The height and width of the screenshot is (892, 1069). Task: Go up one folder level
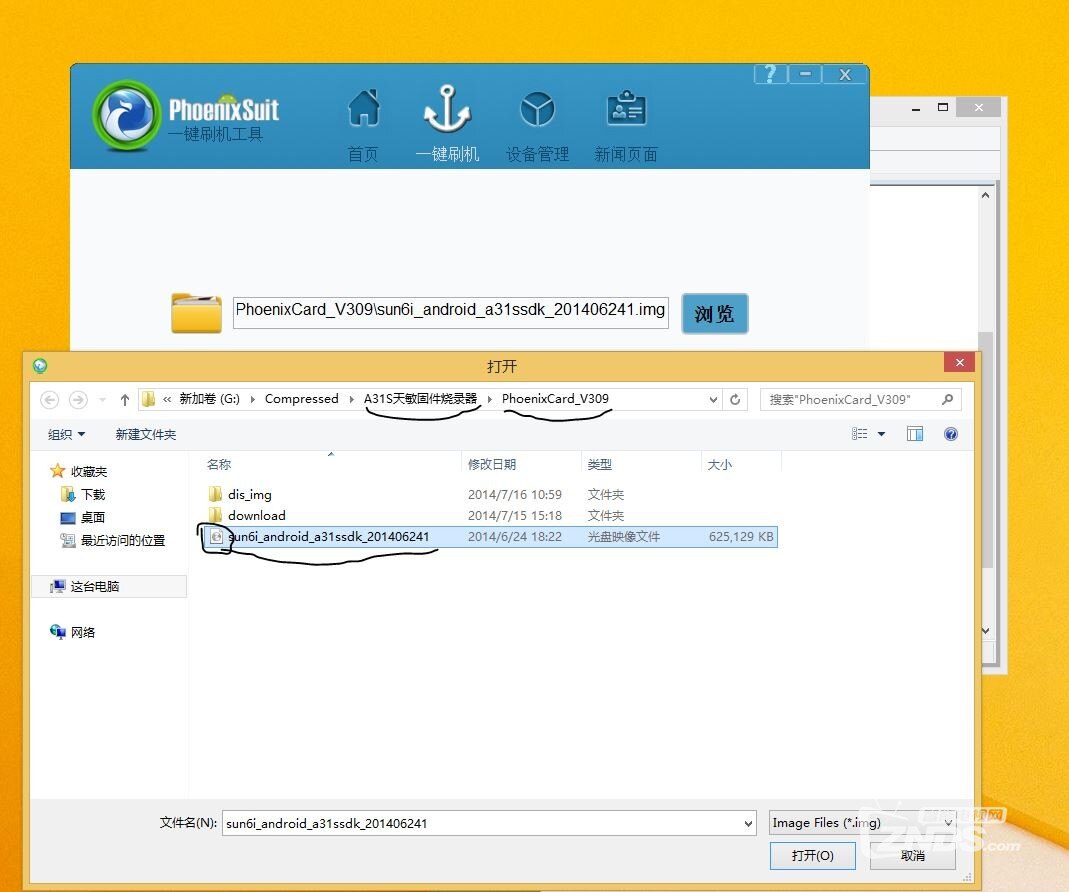click(x=125, y=400)
